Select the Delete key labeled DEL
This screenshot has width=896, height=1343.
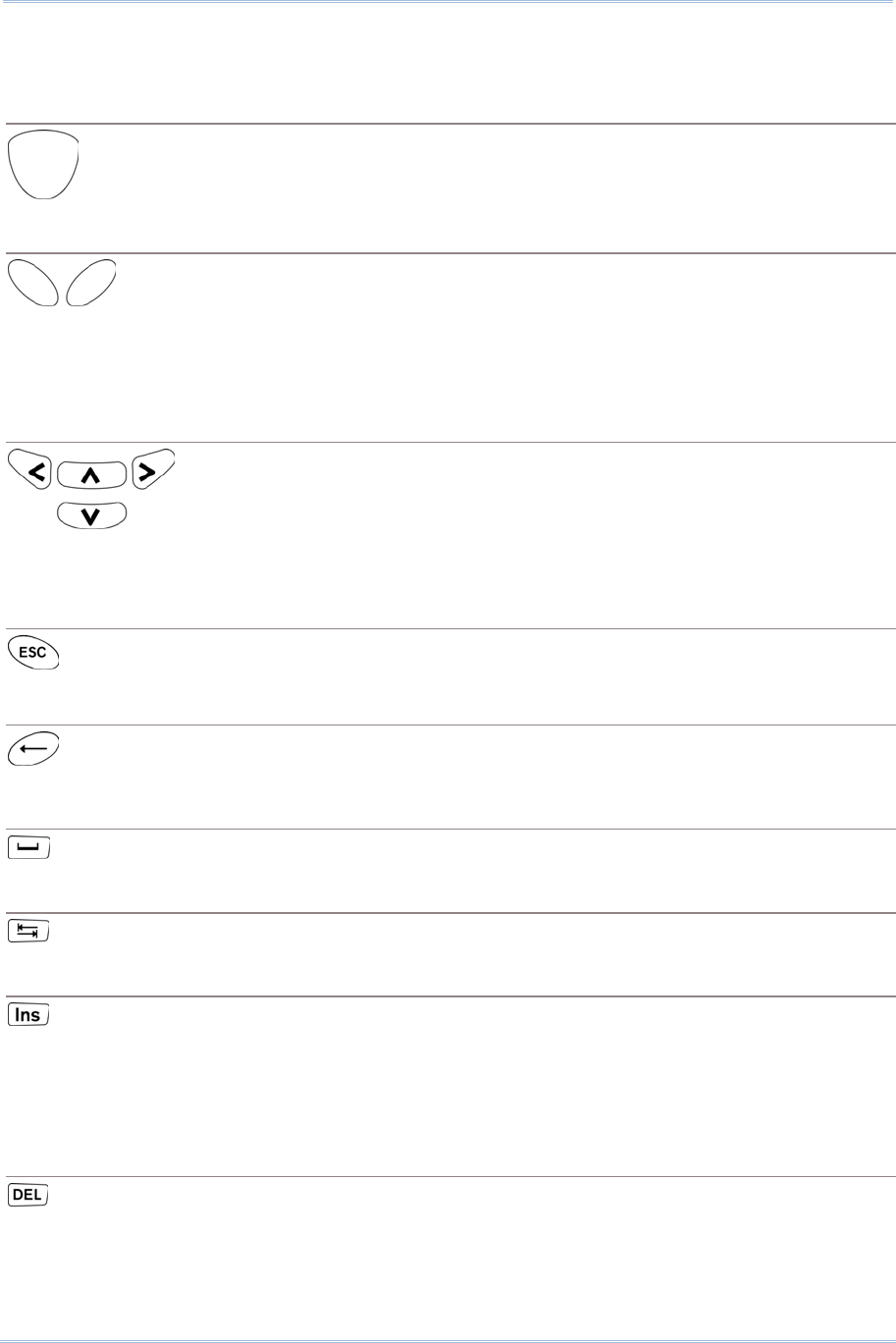click(x=29, y=1195)
